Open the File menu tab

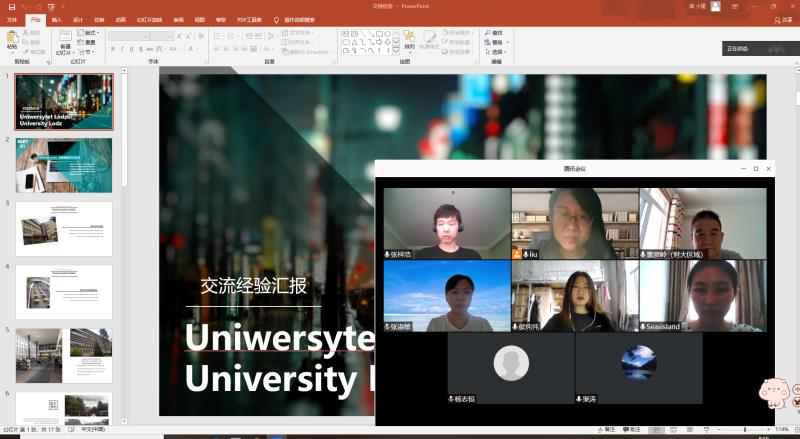pyautogui.click(x=12, y=19)
